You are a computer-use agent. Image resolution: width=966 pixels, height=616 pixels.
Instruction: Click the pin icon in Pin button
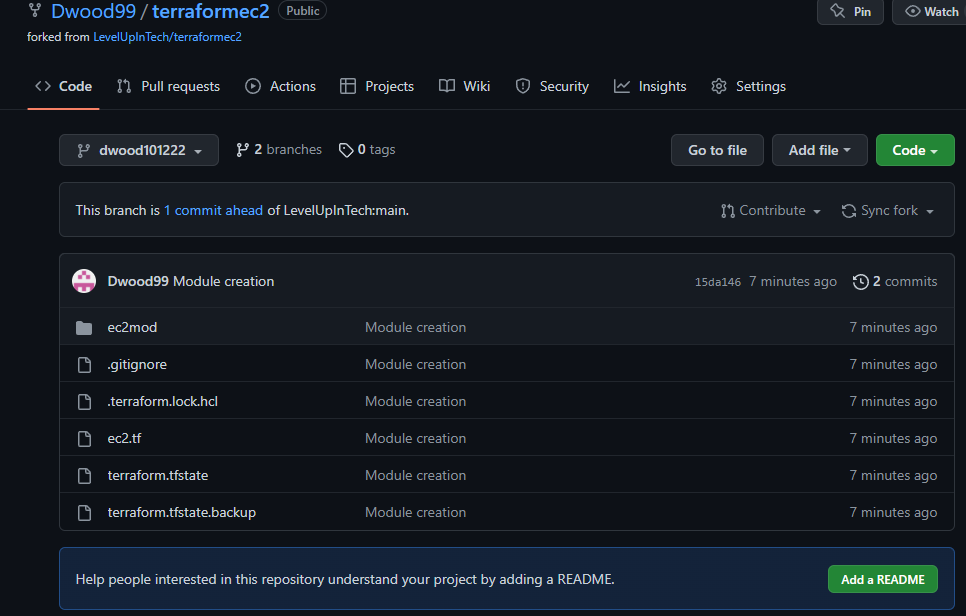837,11
